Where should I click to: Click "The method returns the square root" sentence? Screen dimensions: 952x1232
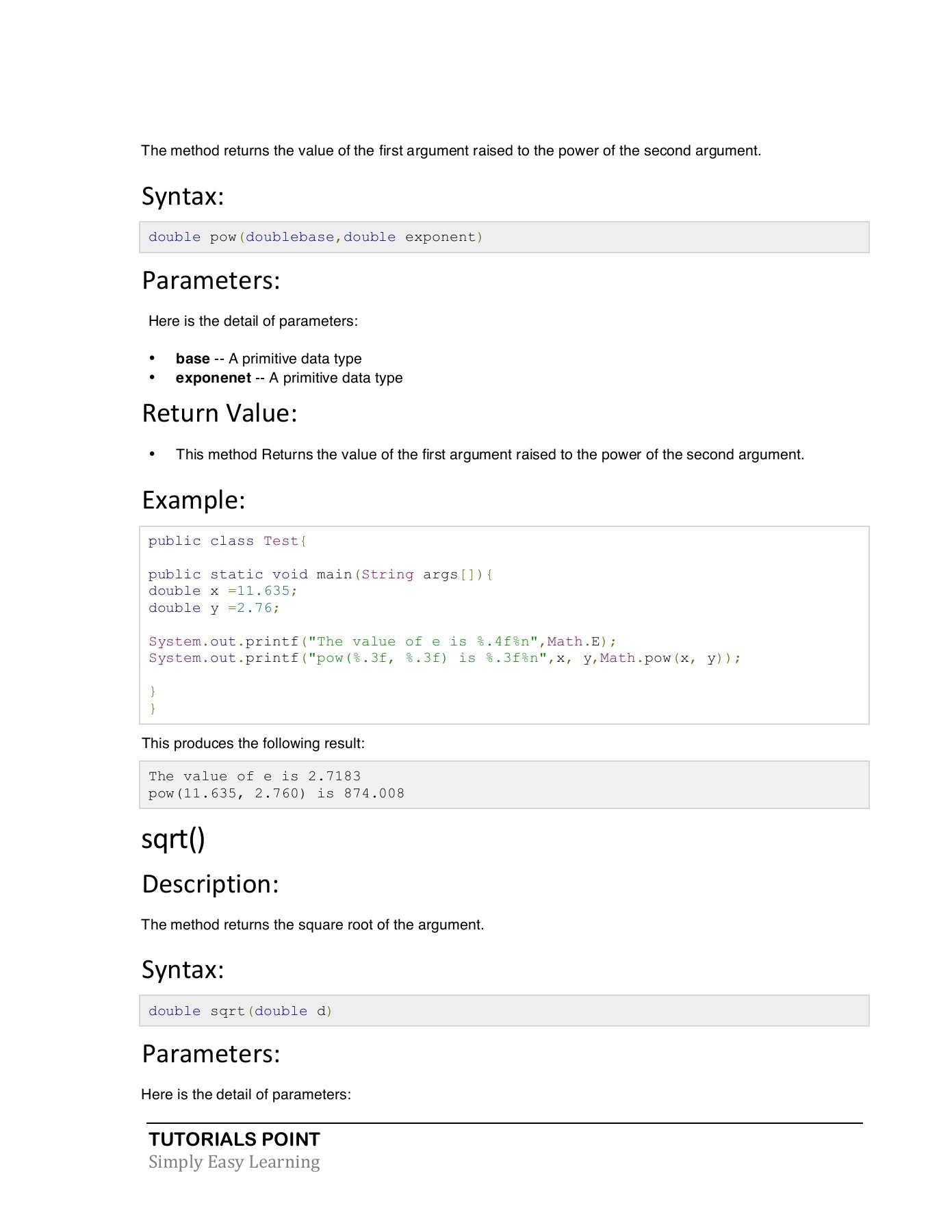point(312,925)
